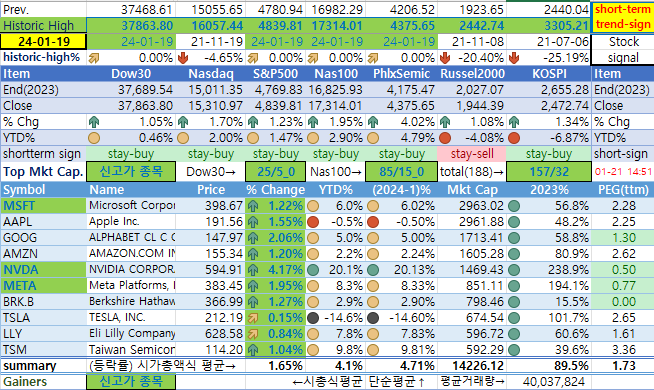Click the diagonal arrow icon beside TSLA 0.15%
This screenshot has height=390, width=654.
point(253,318)
